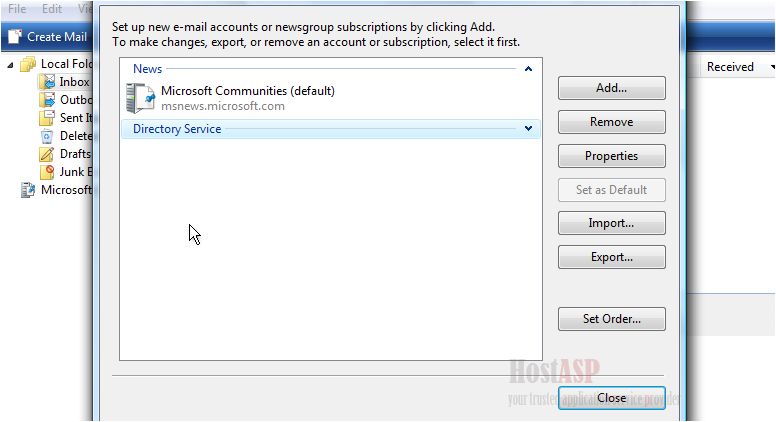This screenshot has width=776, height=422.
Task: Click the Set Order... button
Action: pyautogui.click(x=612, y=319)
